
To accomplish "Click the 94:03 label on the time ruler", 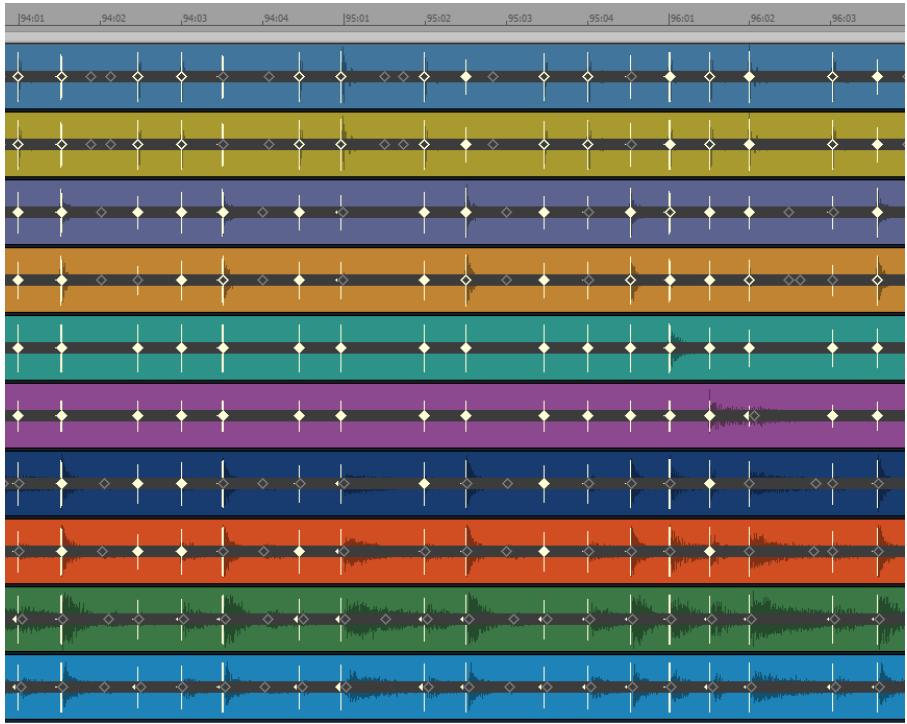I will pyautogui.click(x=194, y=19).
